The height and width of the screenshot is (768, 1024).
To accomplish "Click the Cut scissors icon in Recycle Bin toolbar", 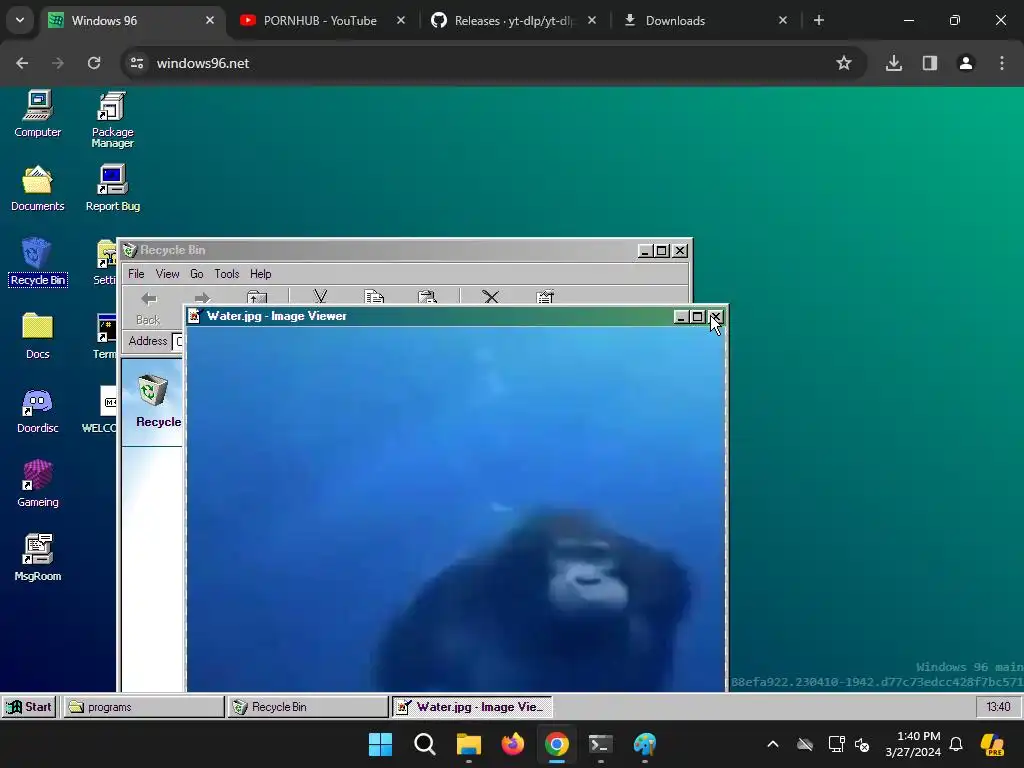I will (320, 296).
